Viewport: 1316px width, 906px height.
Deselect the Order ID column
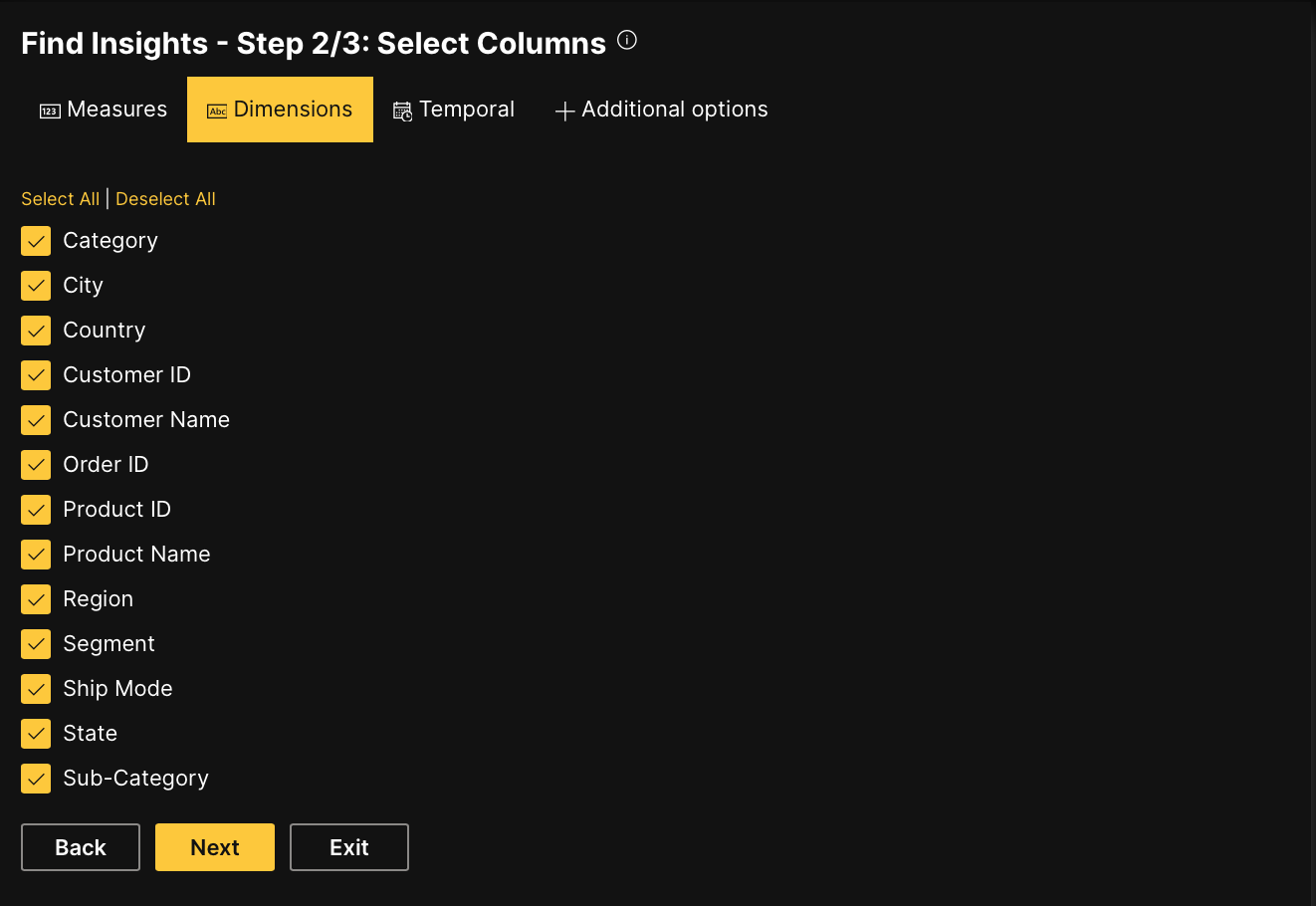pos(36,465)
